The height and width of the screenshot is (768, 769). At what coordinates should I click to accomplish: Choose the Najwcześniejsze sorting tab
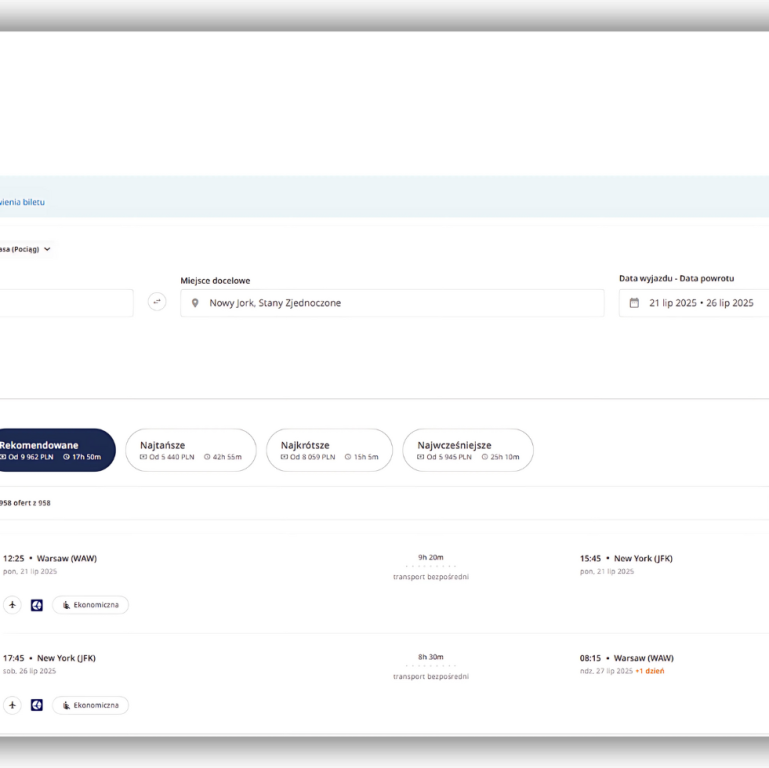tap(468, 450)
